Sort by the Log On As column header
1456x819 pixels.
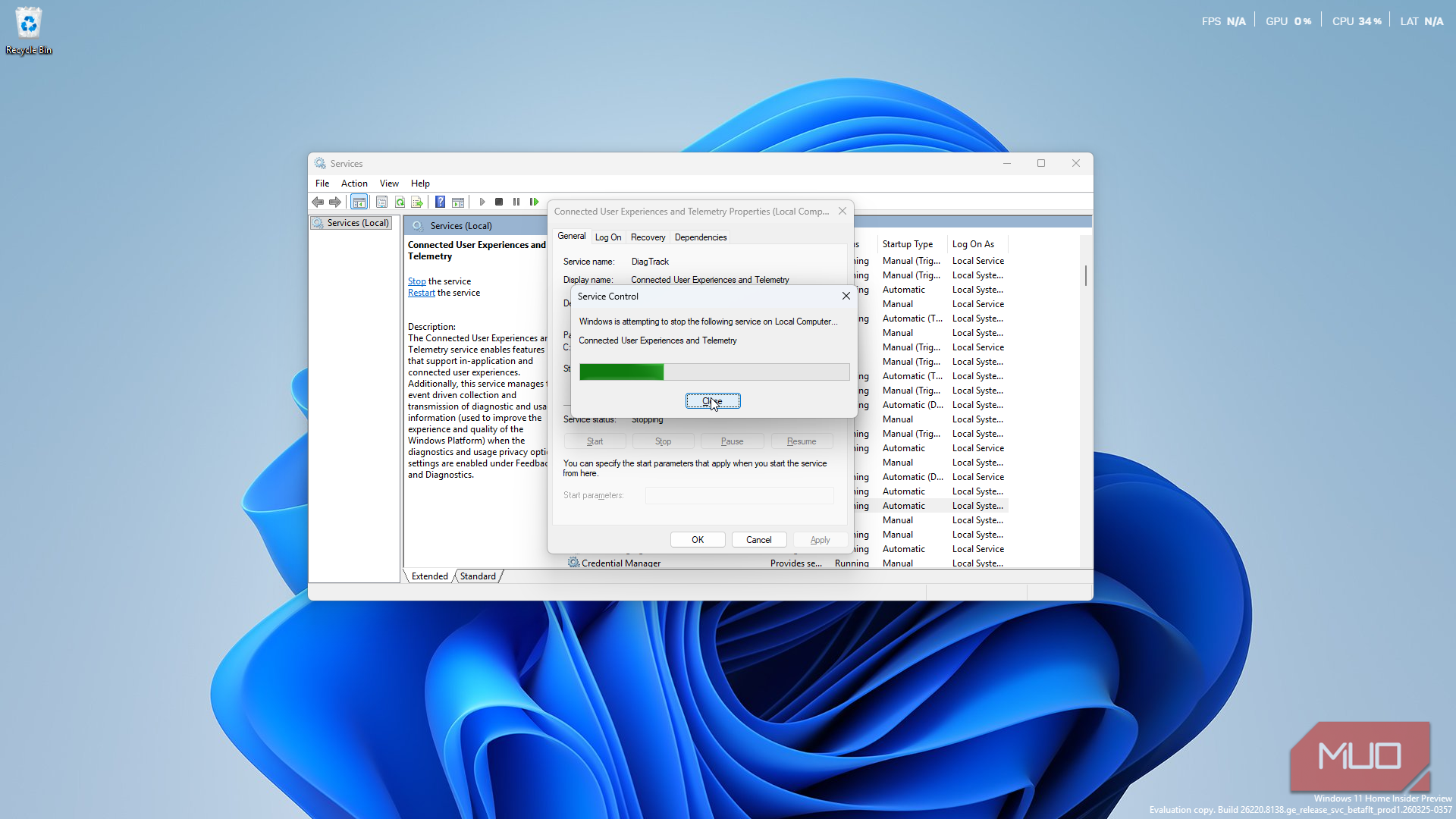click(x=977, y=244)
